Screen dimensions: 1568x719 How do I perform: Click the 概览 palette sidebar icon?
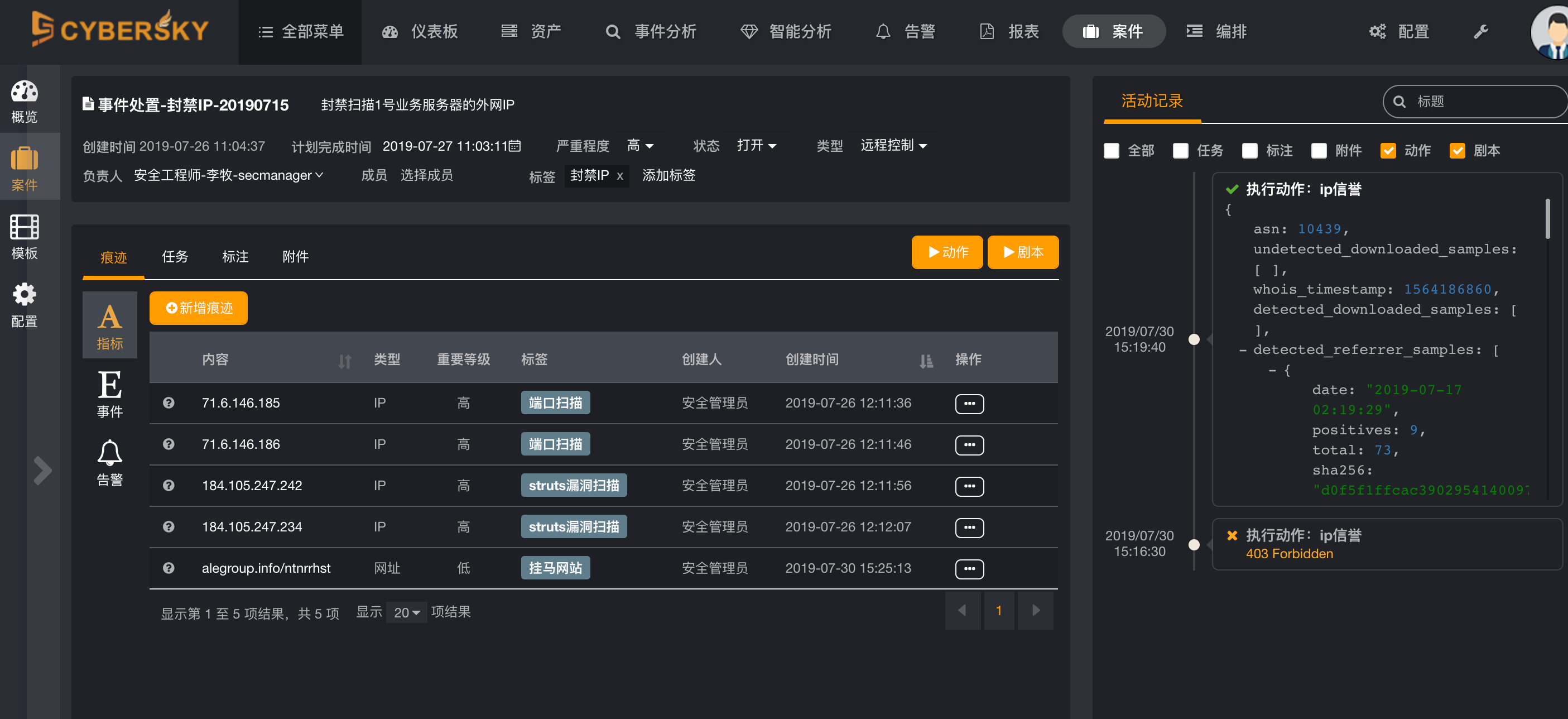coord(25,92)
